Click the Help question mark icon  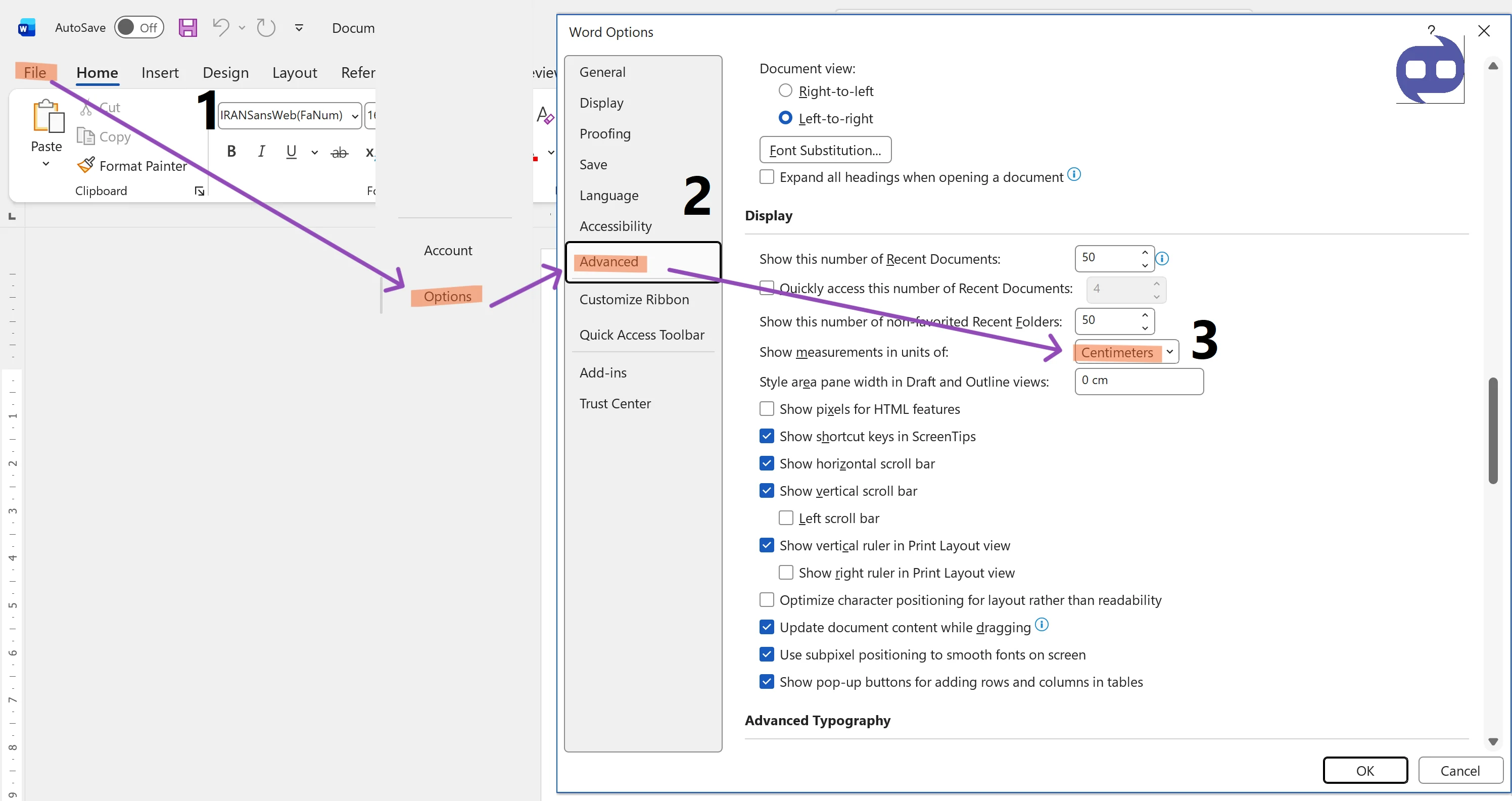1431,30
